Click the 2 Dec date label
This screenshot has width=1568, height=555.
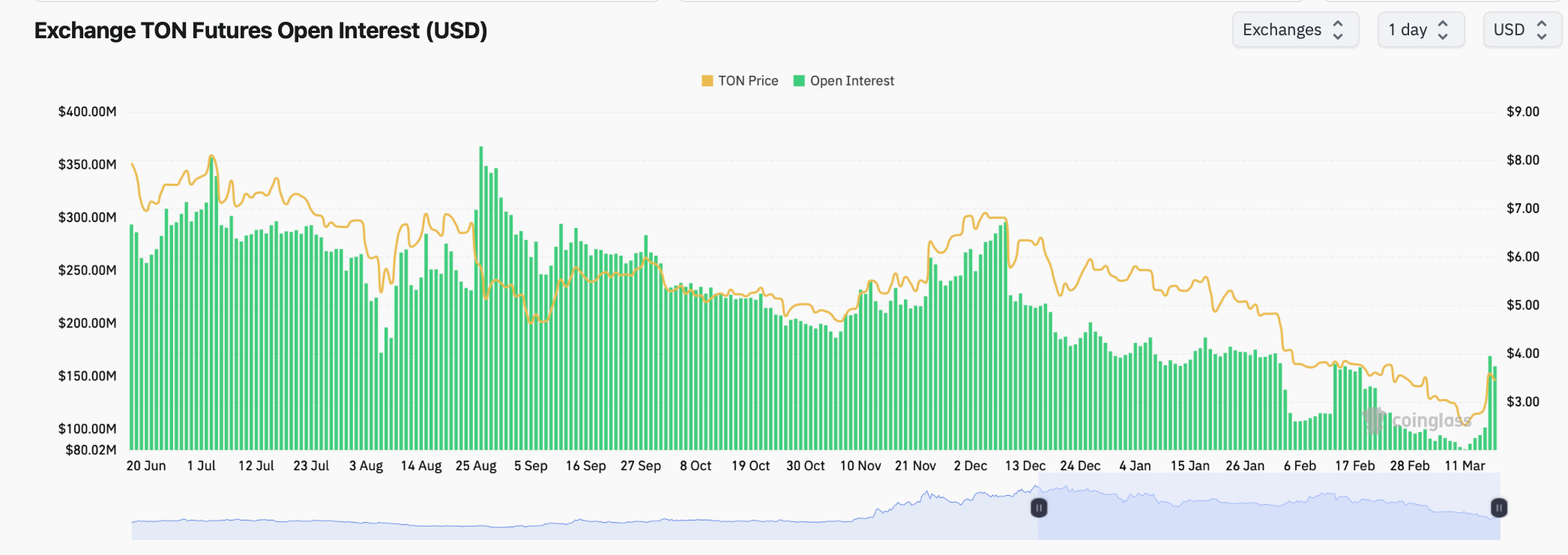pyautogui.click(x=970, y=466)
